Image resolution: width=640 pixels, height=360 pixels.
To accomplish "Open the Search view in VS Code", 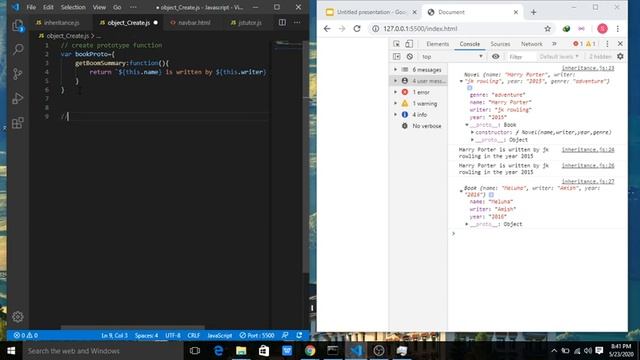I will click(x=18, y=49).
